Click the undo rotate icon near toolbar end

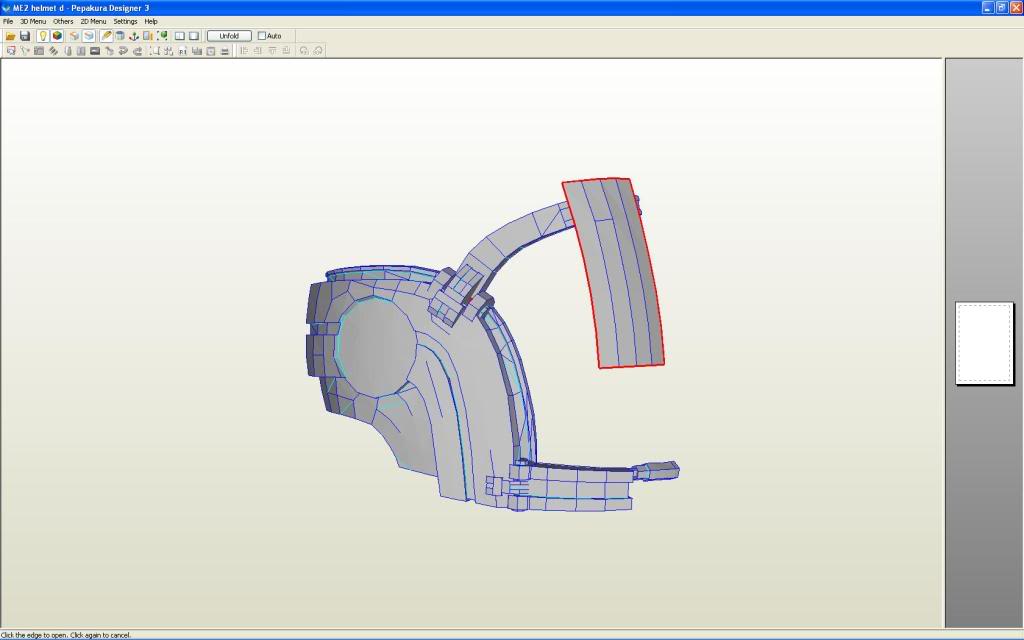pyautogui.click(x=304, y=51)
